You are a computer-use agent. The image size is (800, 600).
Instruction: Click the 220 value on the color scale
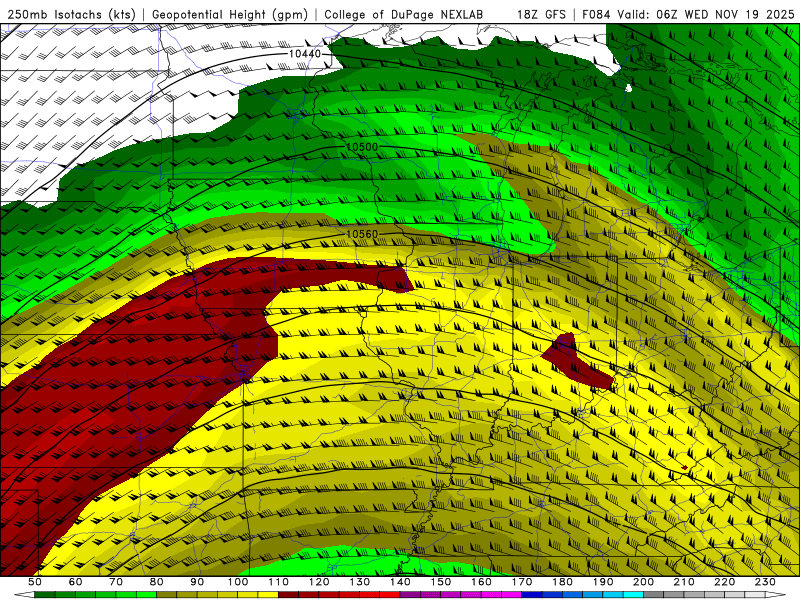click(724, 582)
